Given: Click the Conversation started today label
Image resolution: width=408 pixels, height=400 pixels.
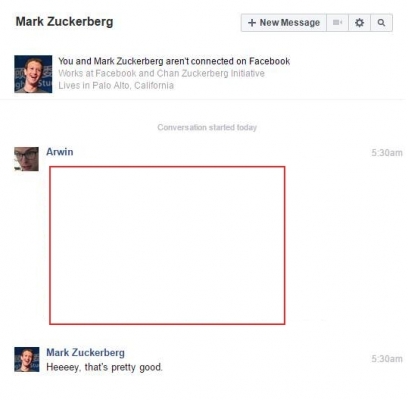Looking at the screenshot, I should (207, 127).
